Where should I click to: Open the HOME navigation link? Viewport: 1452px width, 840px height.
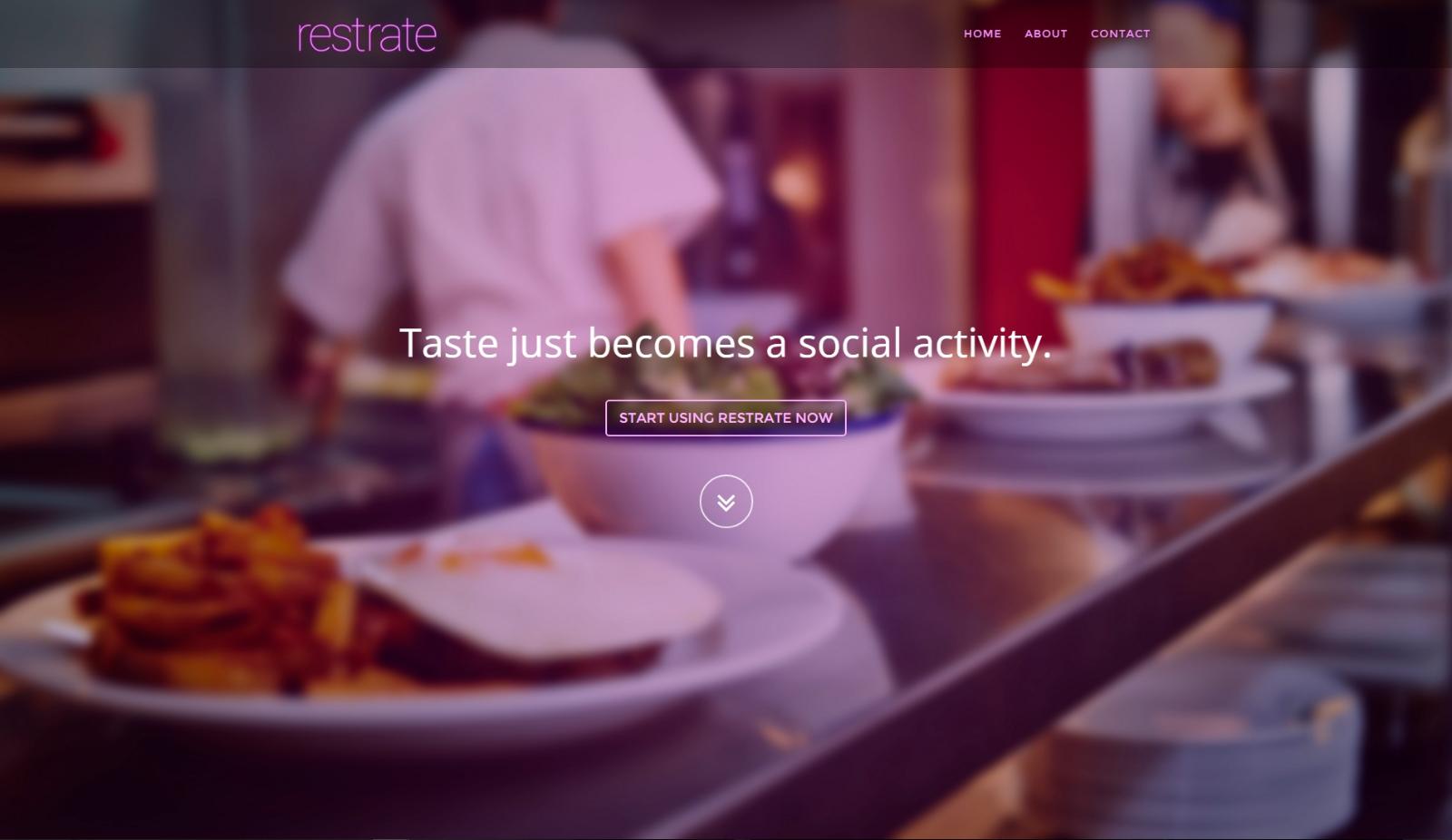tap(982, 34)
